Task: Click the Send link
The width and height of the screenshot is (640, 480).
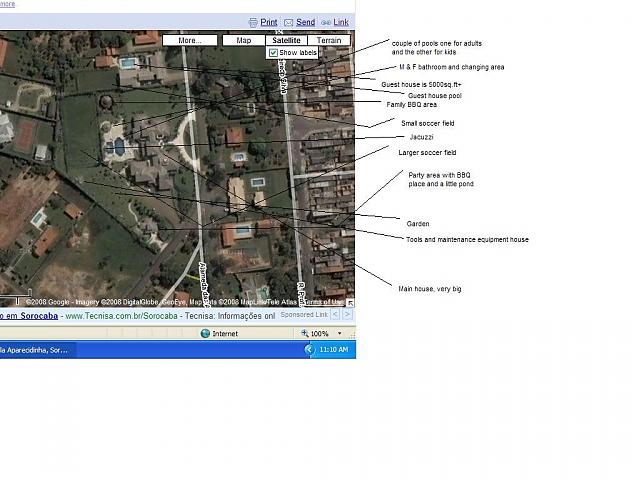Action: (x=305, y=22)
